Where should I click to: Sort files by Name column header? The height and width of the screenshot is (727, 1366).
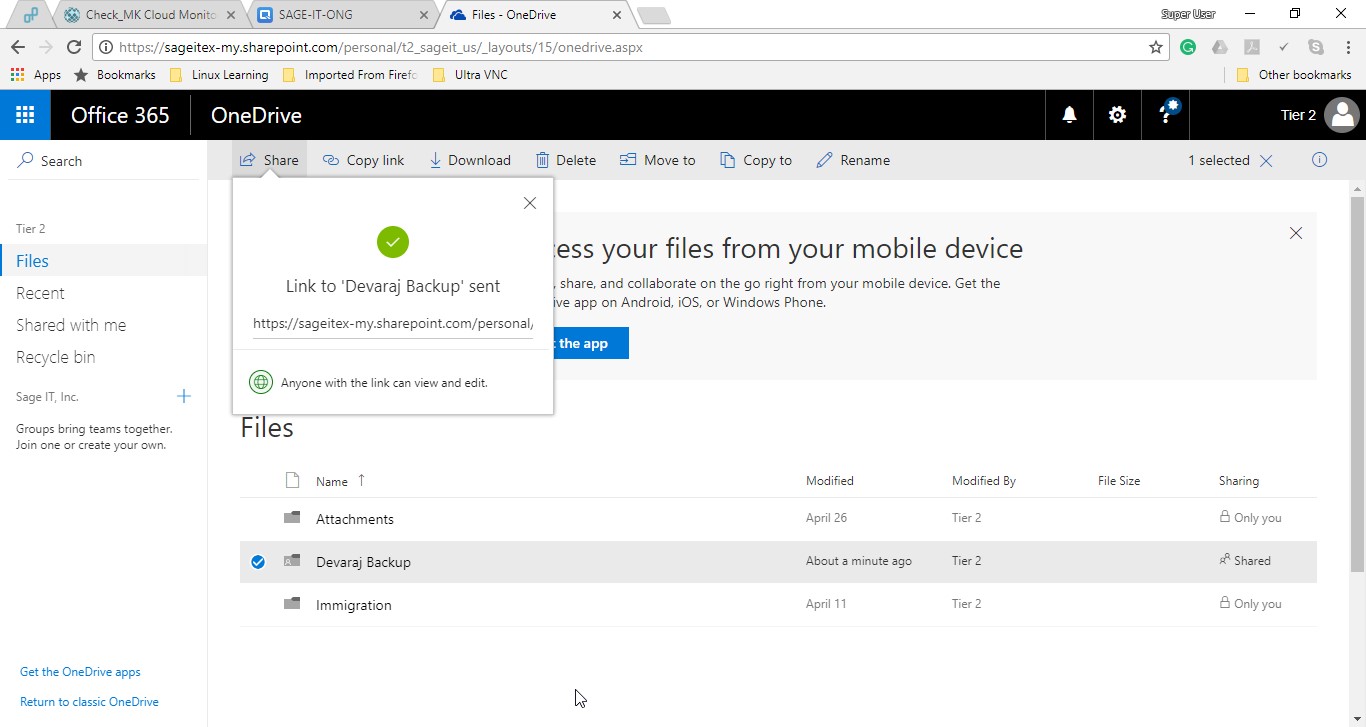click(x=332, y=481)
